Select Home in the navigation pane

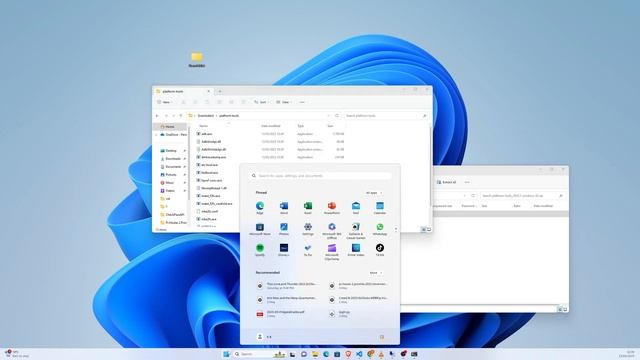[x=170, y=127]
